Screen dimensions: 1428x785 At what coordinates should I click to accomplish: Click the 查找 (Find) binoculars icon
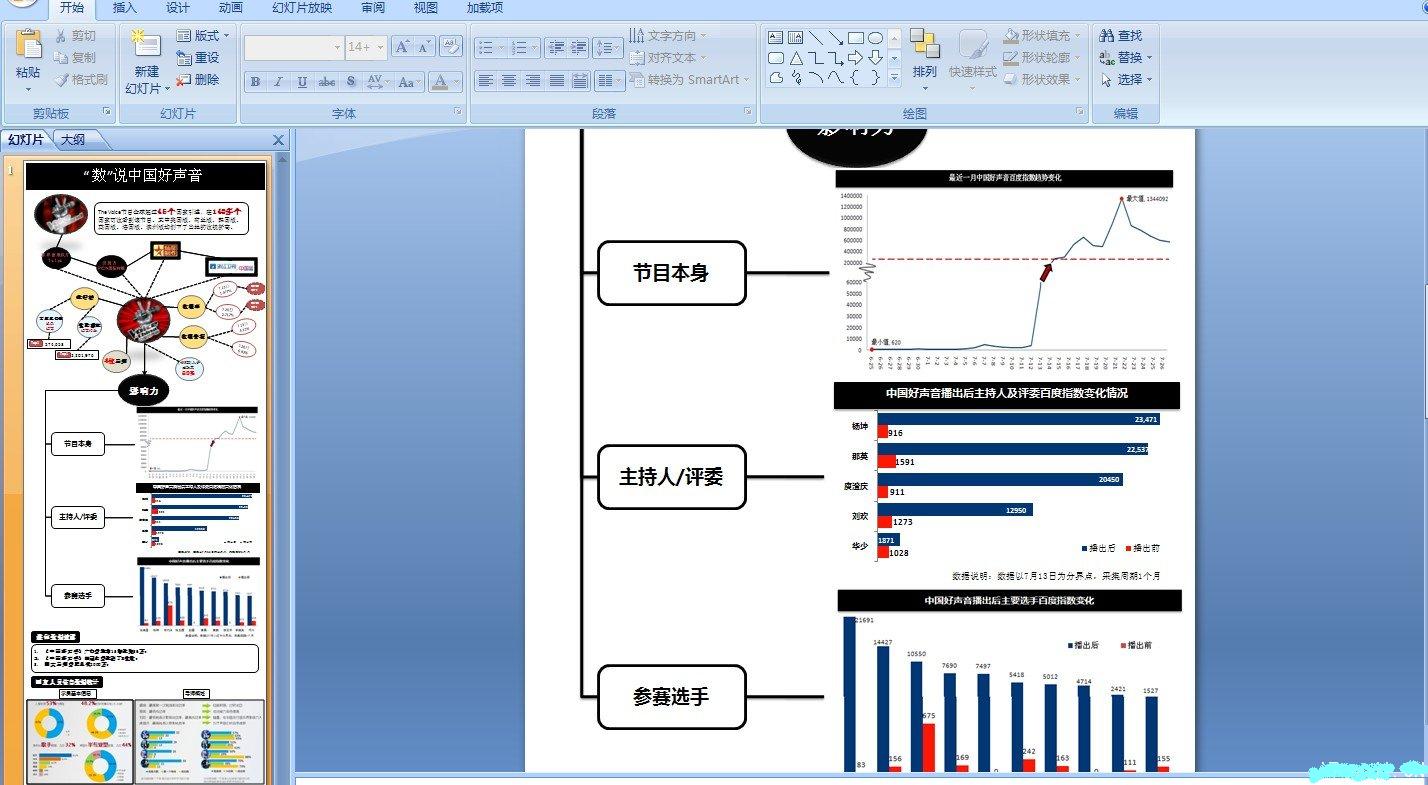(1107, 36)
